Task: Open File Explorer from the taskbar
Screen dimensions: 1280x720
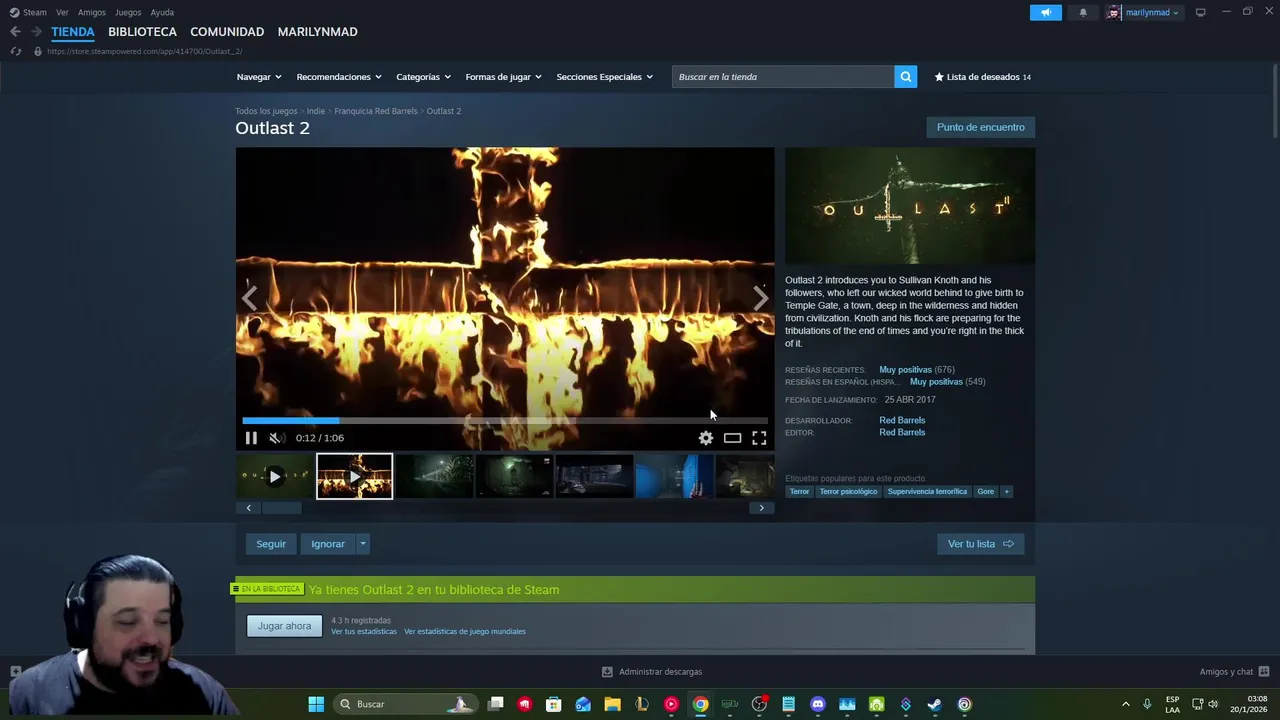Action: [x=612, y=704]
